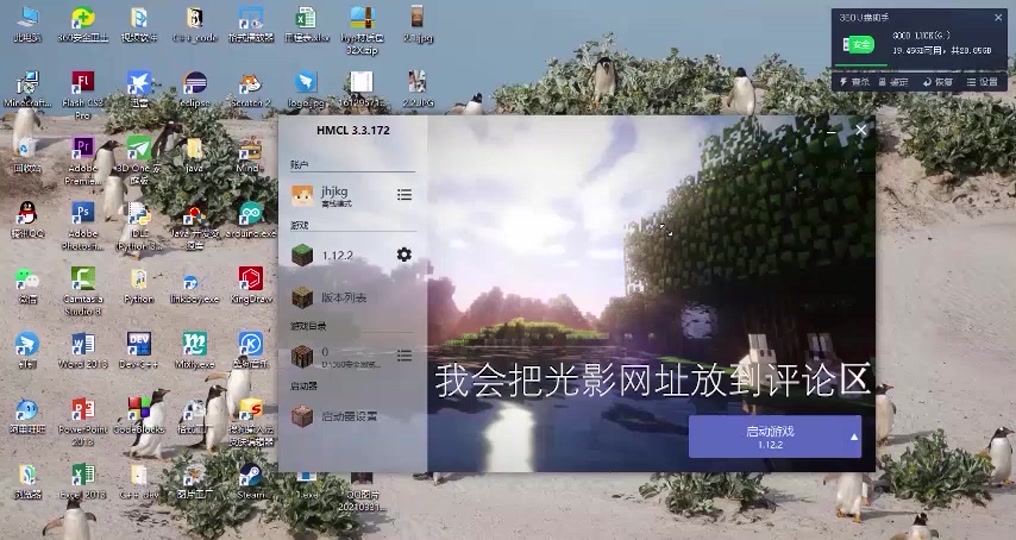Open the 1.12.2 game settings gear in HMCL

[404, 255]
